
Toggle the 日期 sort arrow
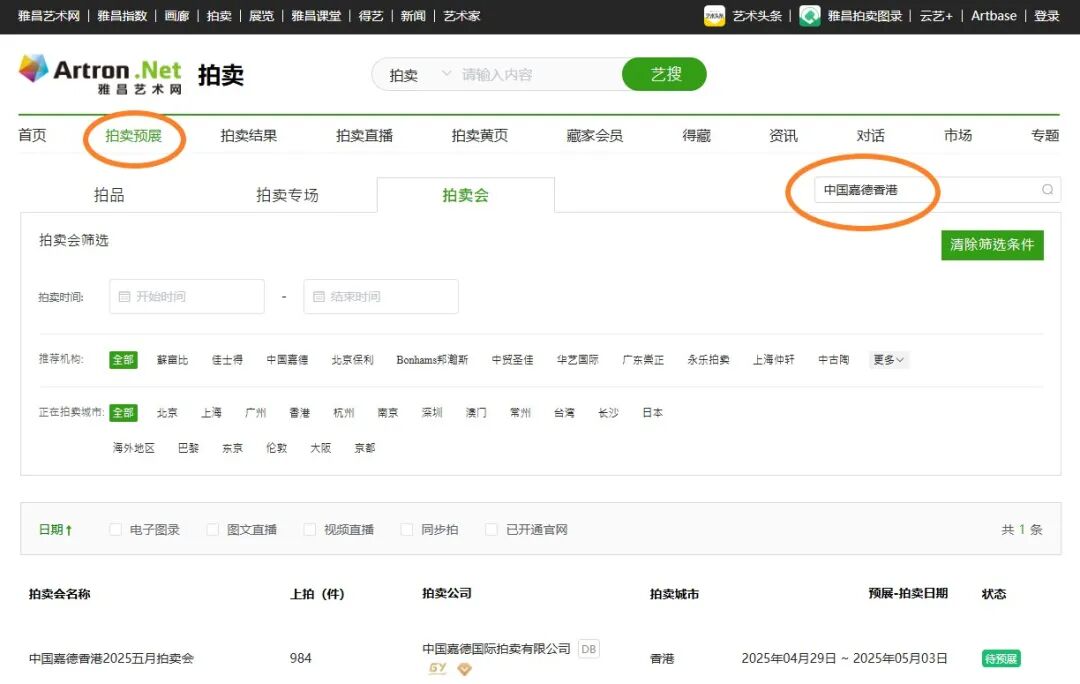[x=69, y=530]
